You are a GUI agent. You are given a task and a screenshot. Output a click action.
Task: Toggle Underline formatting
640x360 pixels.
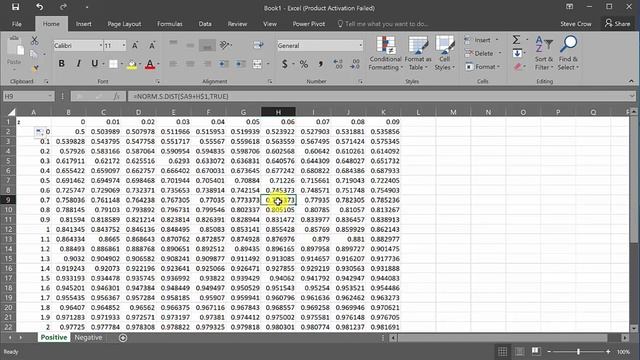pyautogui.click(x=95, y=64)
